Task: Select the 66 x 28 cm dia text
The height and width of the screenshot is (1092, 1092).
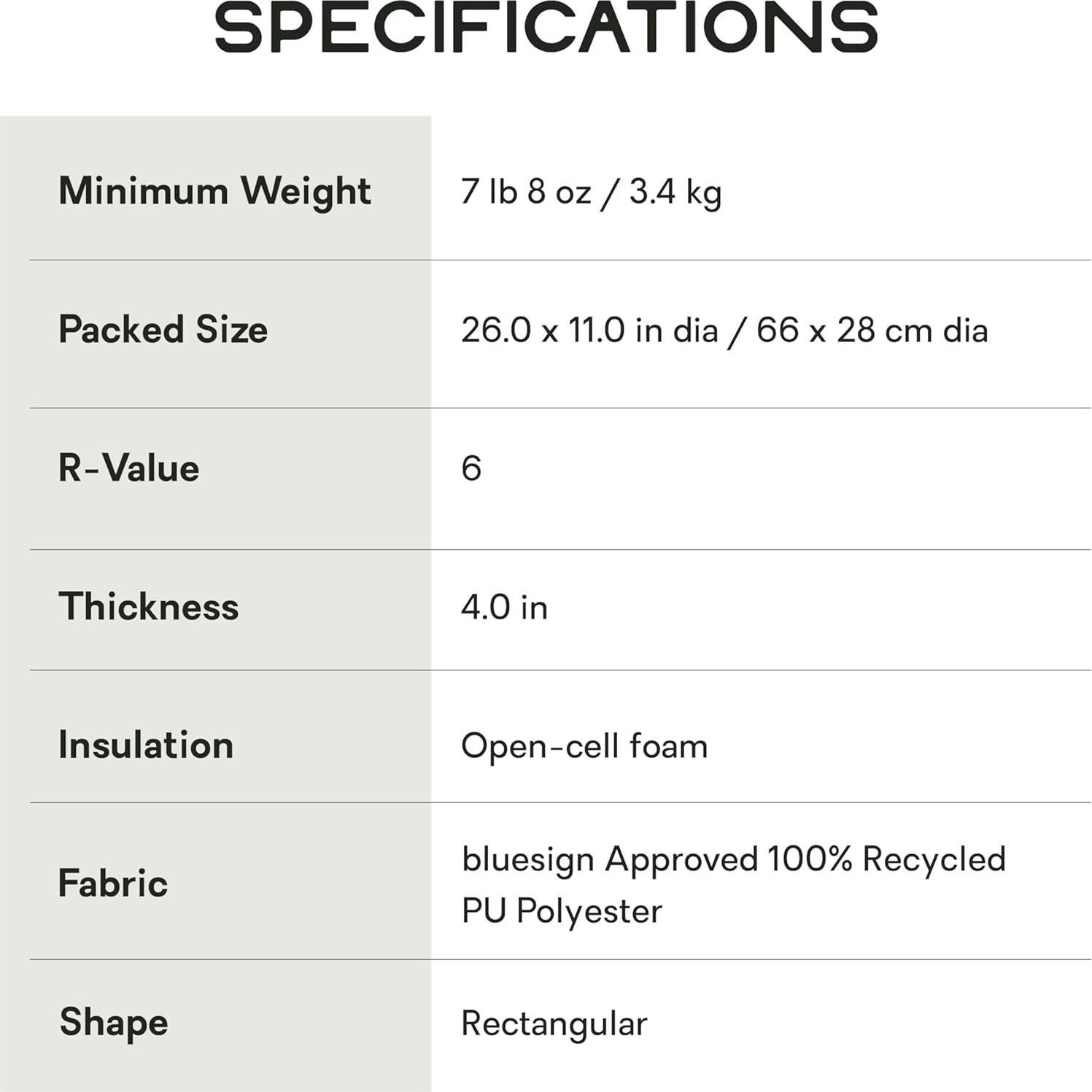Action: [872, 330]
